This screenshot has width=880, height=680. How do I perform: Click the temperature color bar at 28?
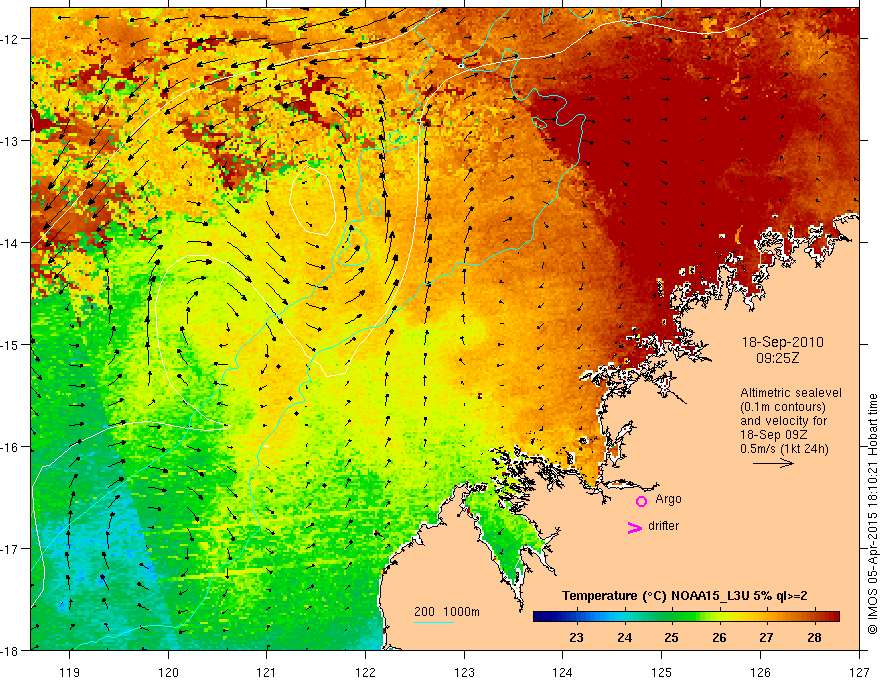(814, 617)
